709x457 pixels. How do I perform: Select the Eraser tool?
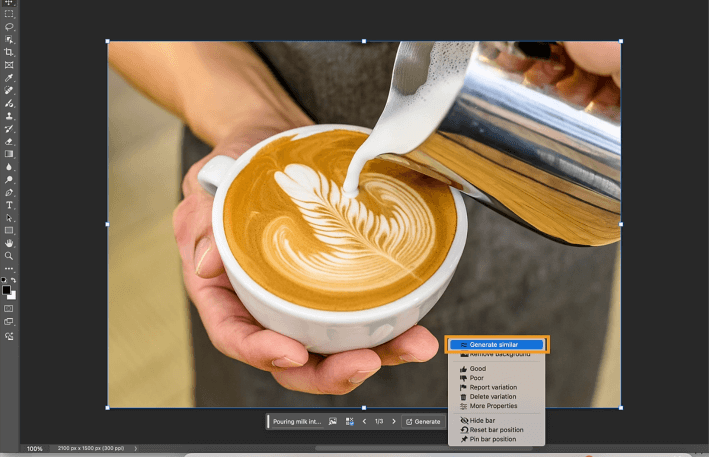click(9, 142)
